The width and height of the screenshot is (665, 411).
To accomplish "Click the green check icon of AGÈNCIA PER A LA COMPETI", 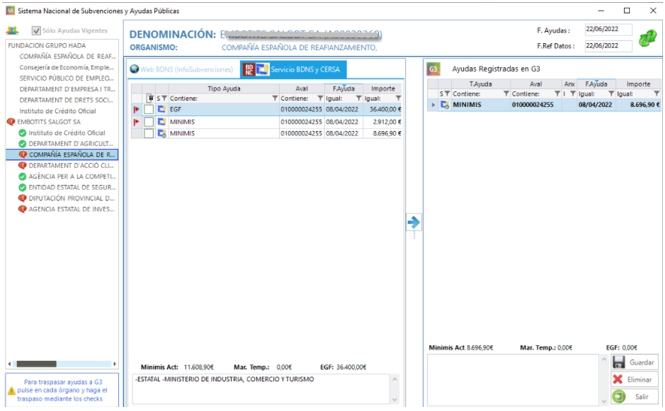I will pos(22,176).
